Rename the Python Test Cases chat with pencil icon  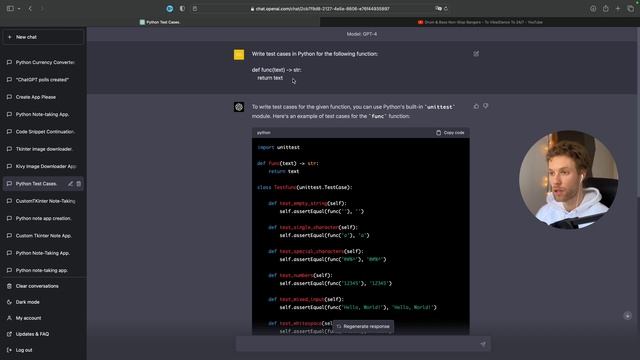coord(70,184)
